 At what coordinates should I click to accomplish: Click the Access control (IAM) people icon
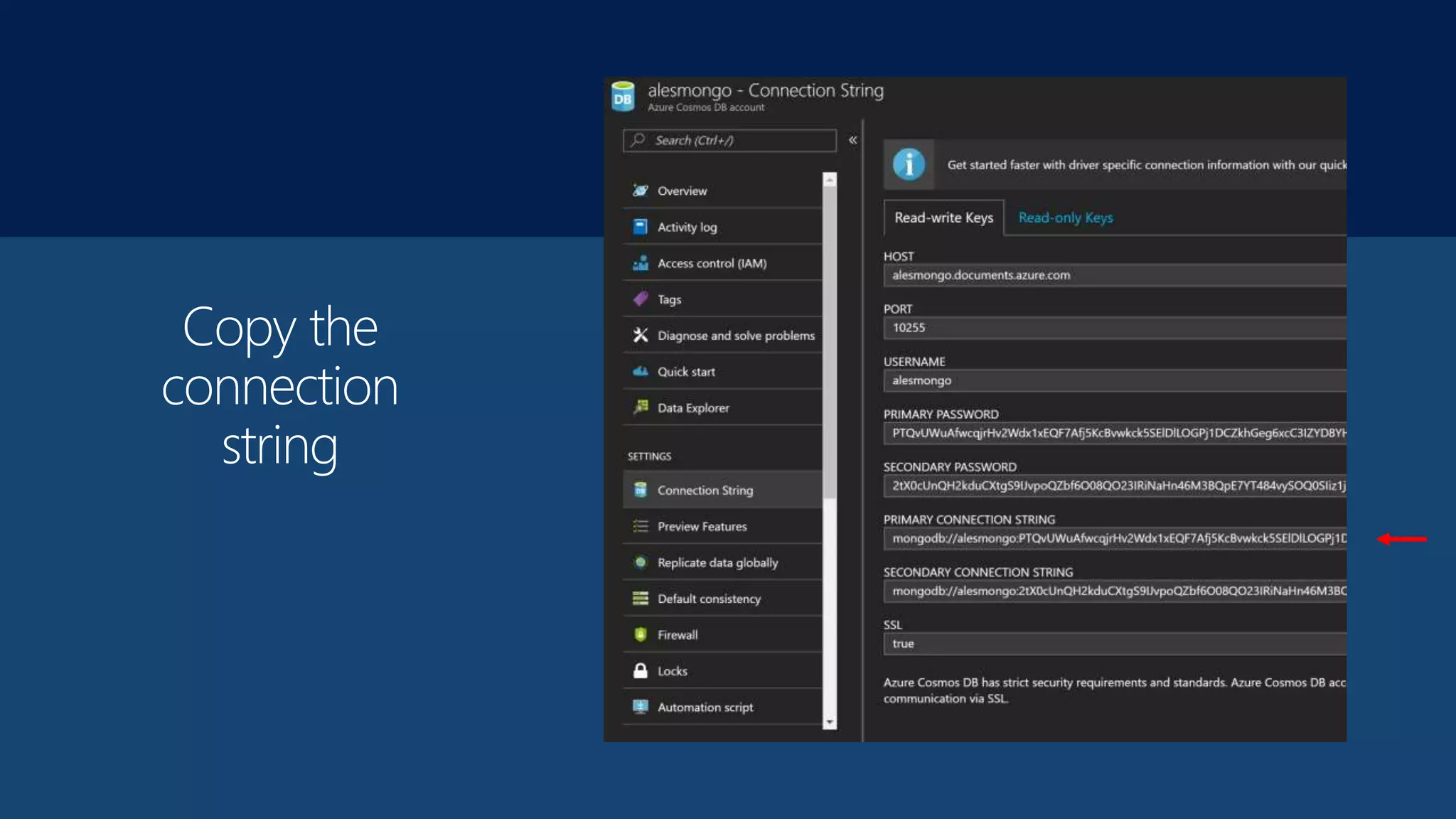click(640, 263)
